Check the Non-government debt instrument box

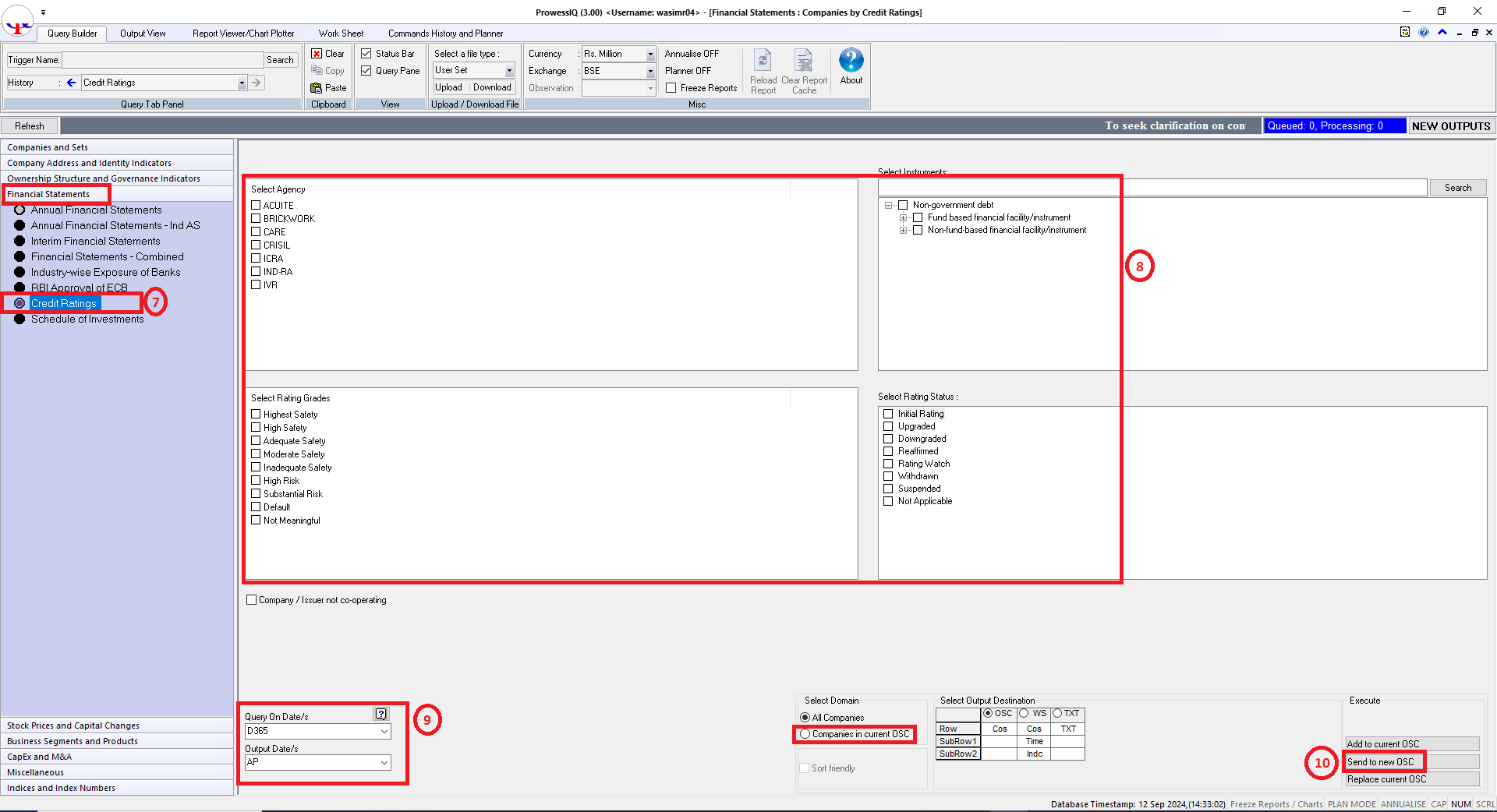(903, 205)
